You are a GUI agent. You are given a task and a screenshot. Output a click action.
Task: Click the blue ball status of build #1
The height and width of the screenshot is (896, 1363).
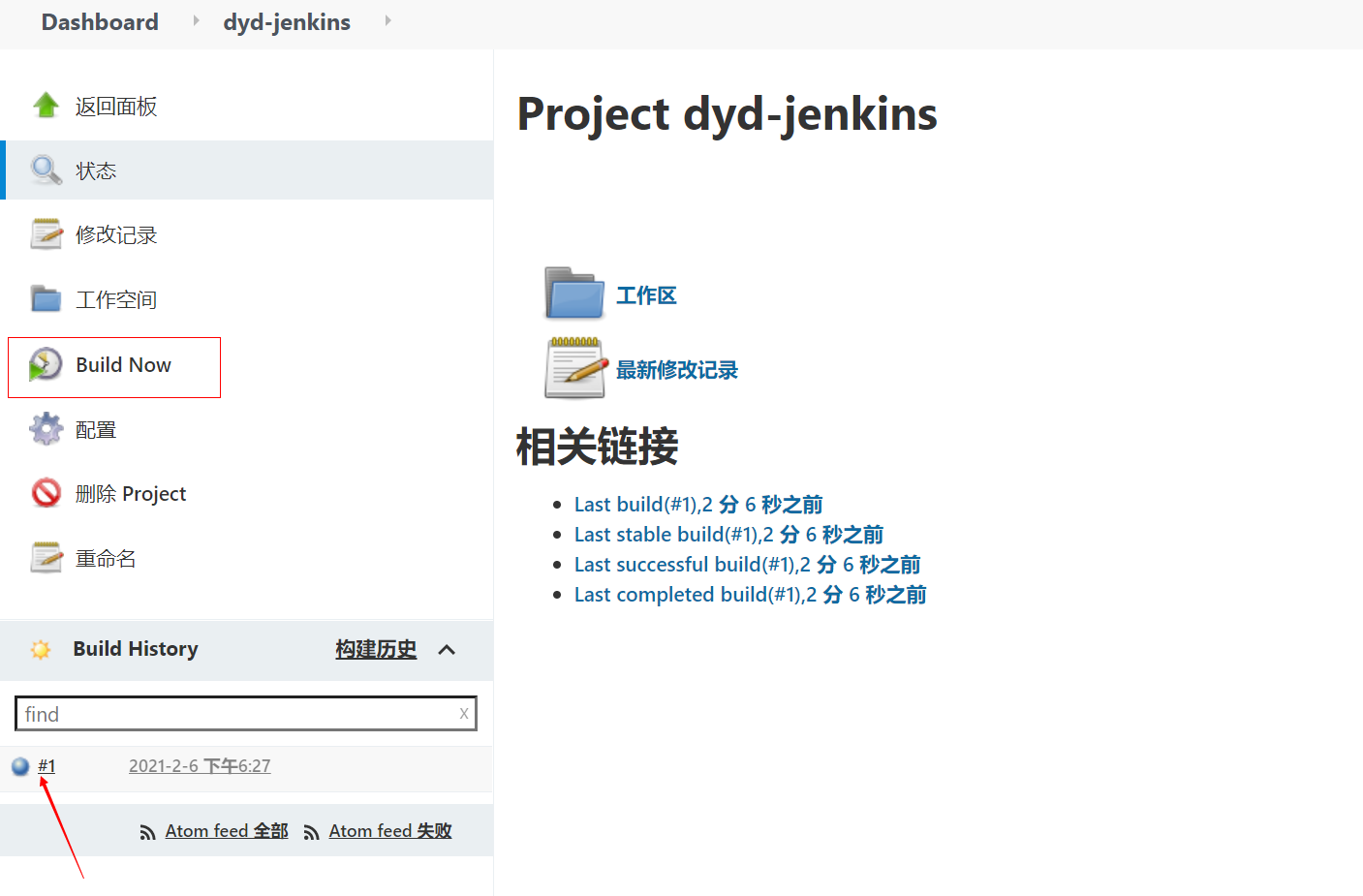pyautogui.click(x=20, y=766)
